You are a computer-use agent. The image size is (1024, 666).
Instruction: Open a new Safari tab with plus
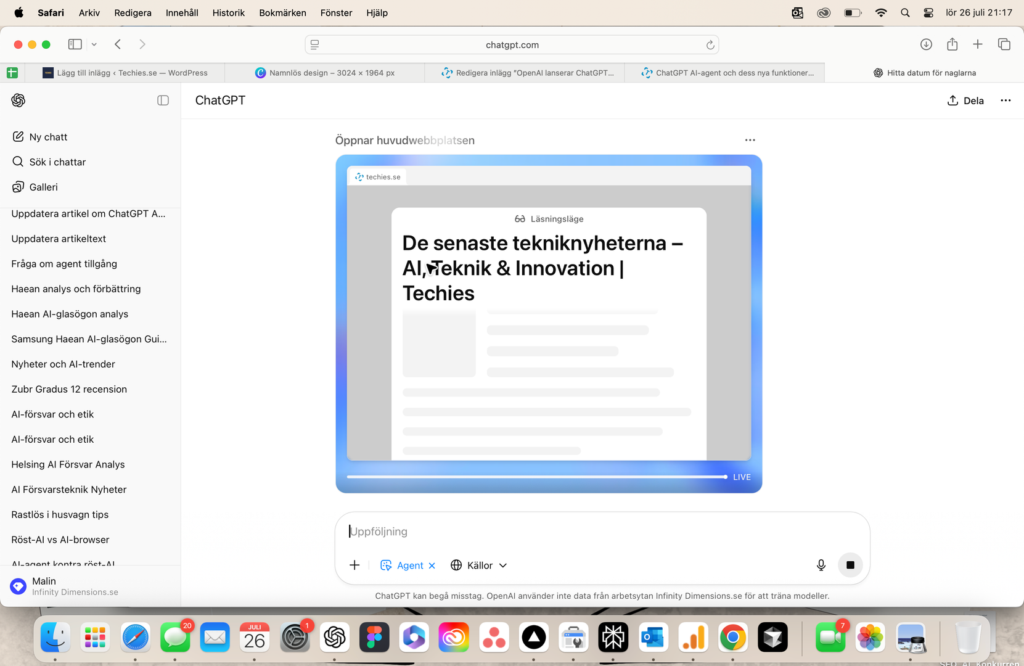(978, 44)
